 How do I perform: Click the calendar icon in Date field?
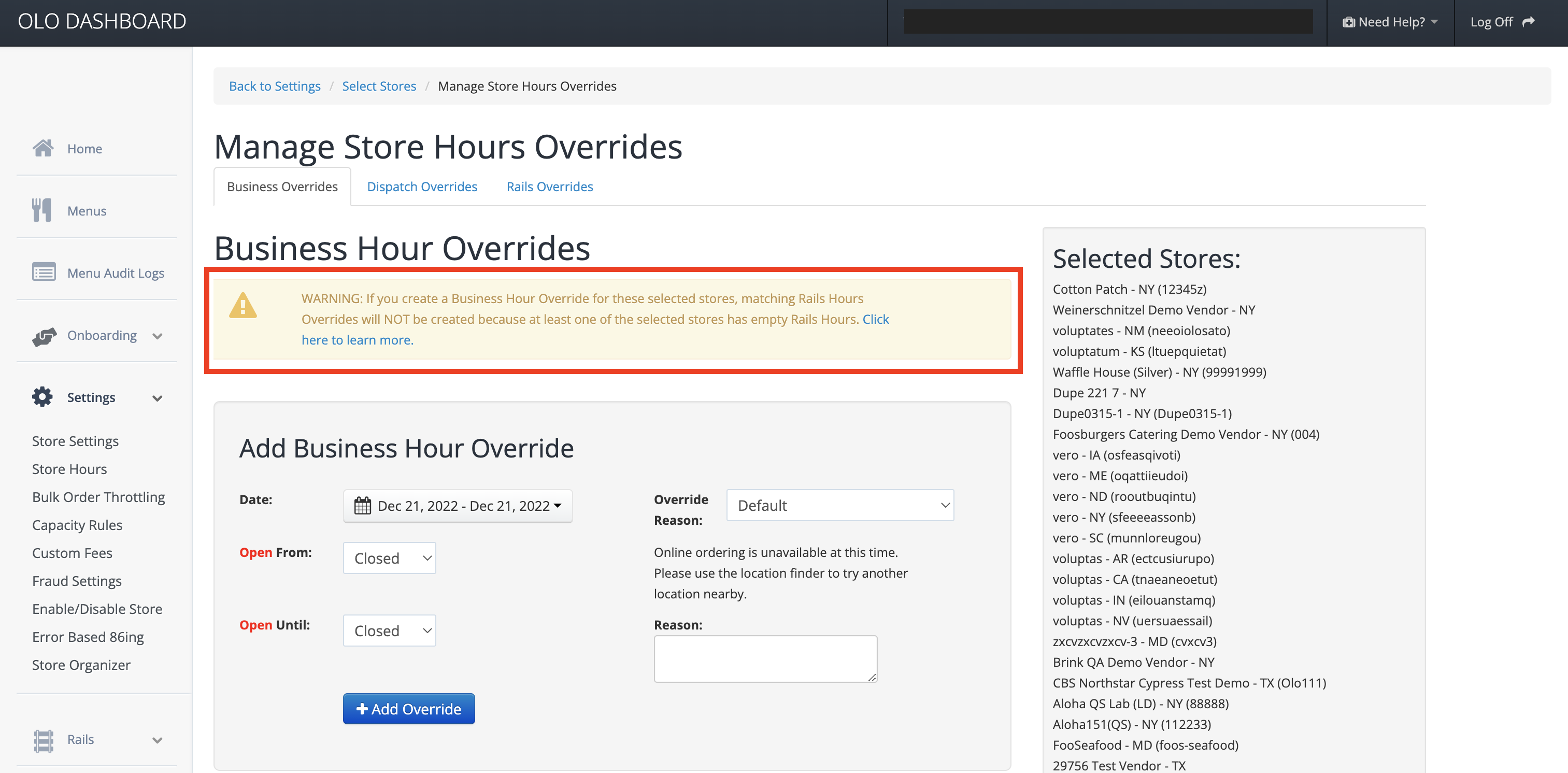pyautogui.click(x=363, y=506)
